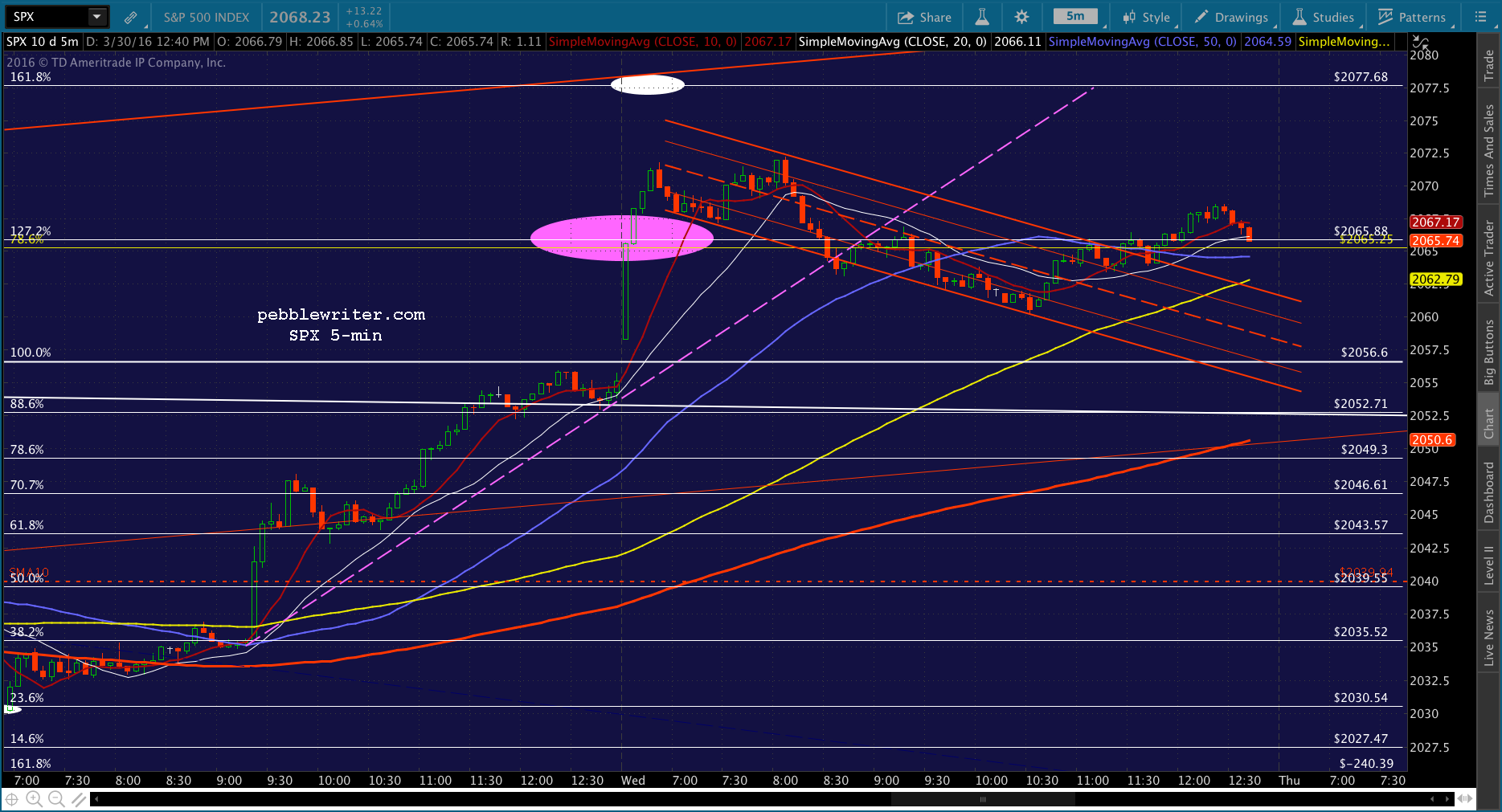Click the 61.8% Fibonacci percentage label

click(x=27, y=525)
